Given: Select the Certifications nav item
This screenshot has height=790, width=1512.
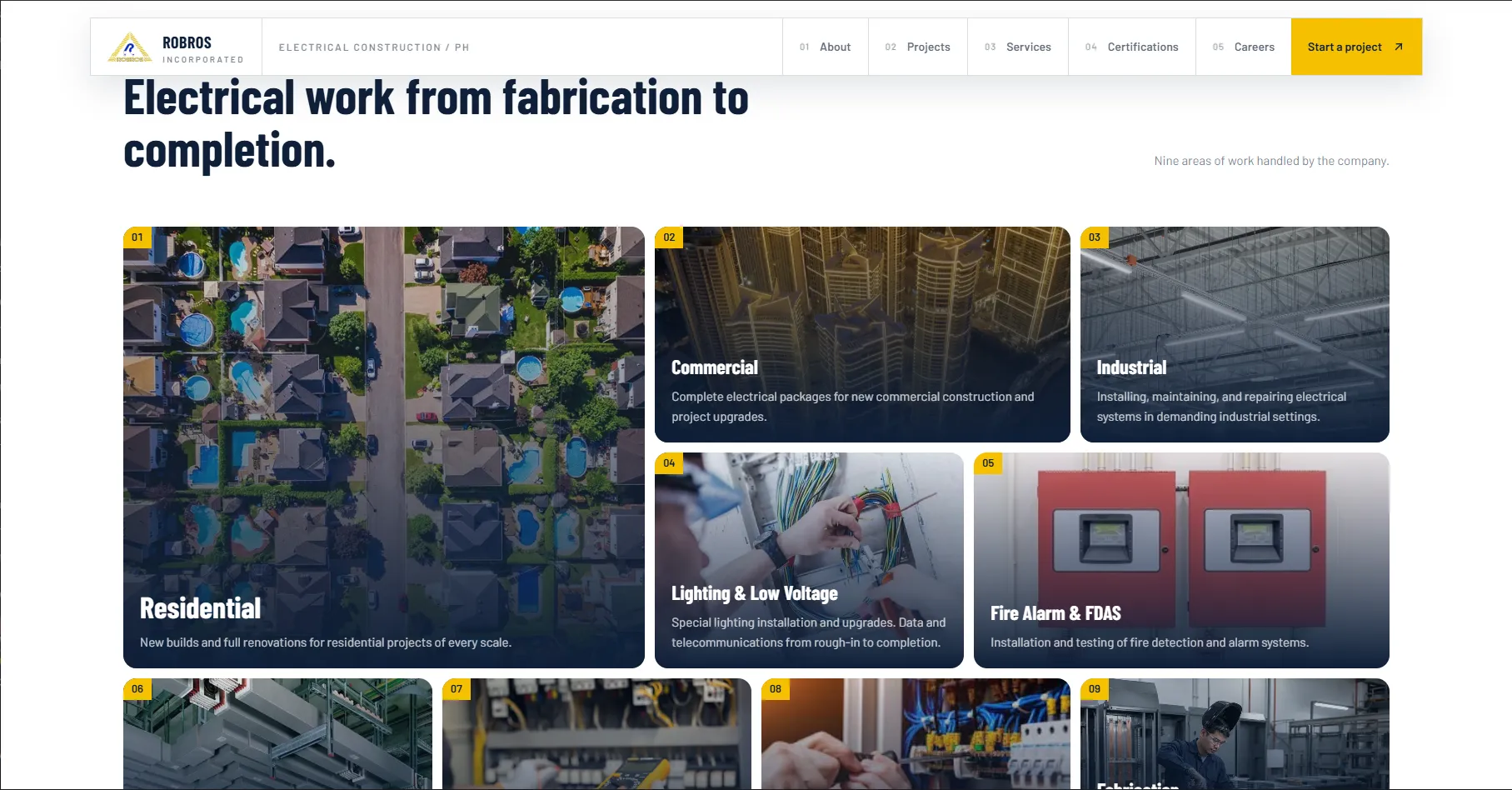Looking at the screenshot, I should (x=1132, y=47).
